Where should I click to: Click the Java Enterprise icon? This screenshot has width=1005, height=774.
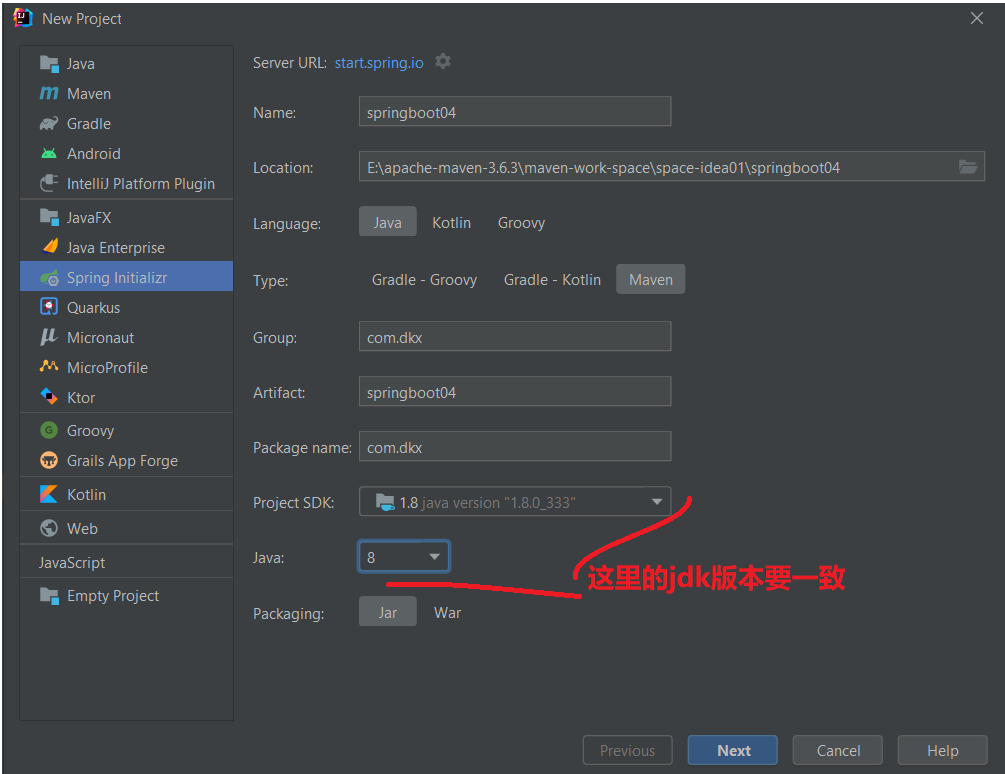[49, 247]
